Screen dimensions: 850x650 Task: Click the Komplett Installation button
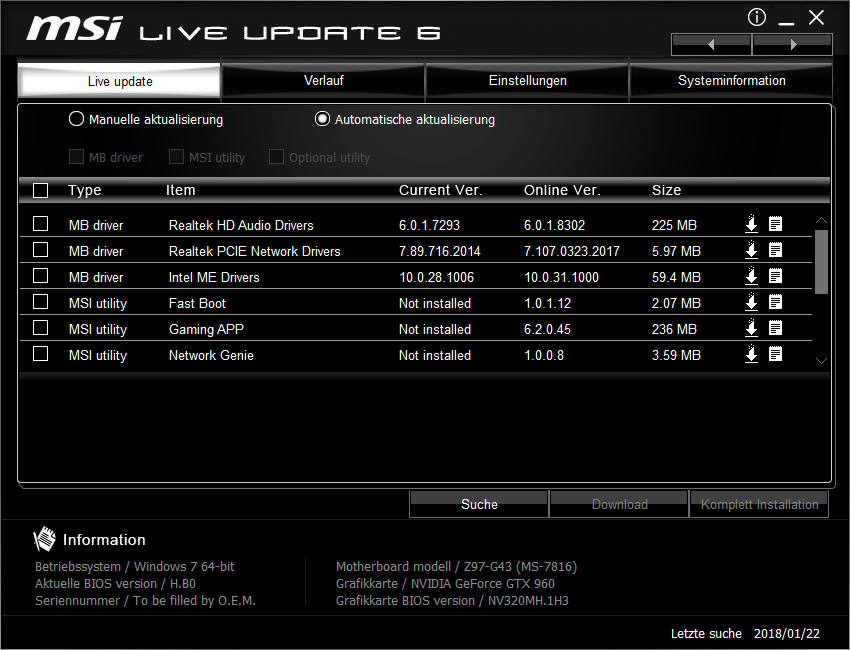[x=759, y=504]
